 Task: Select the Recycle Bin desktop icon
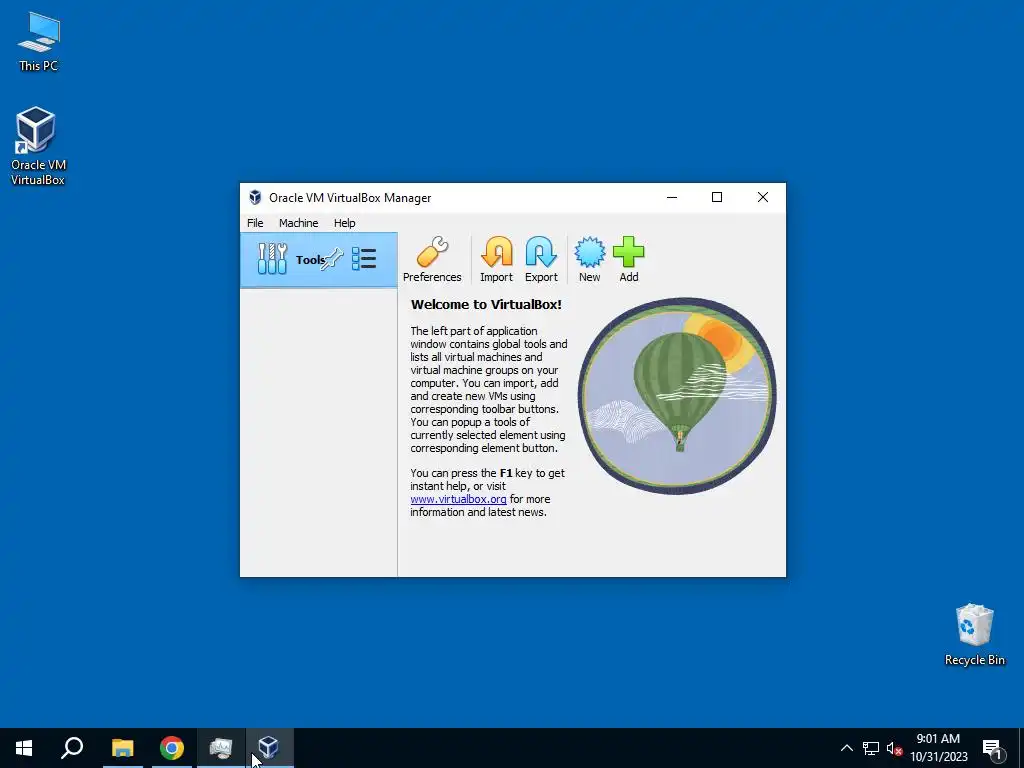[x=974, y=635]
